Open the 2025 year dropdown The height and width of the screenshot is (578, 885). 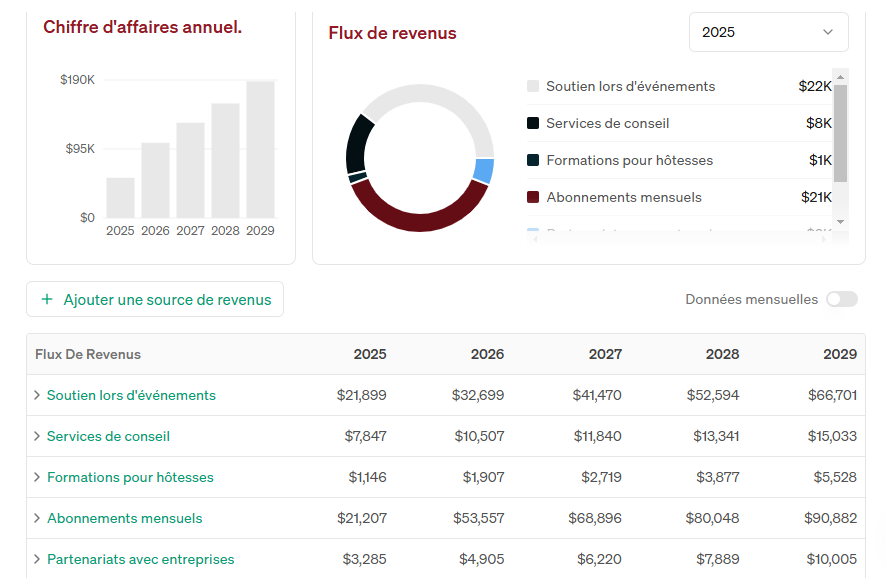coord(768,32)
